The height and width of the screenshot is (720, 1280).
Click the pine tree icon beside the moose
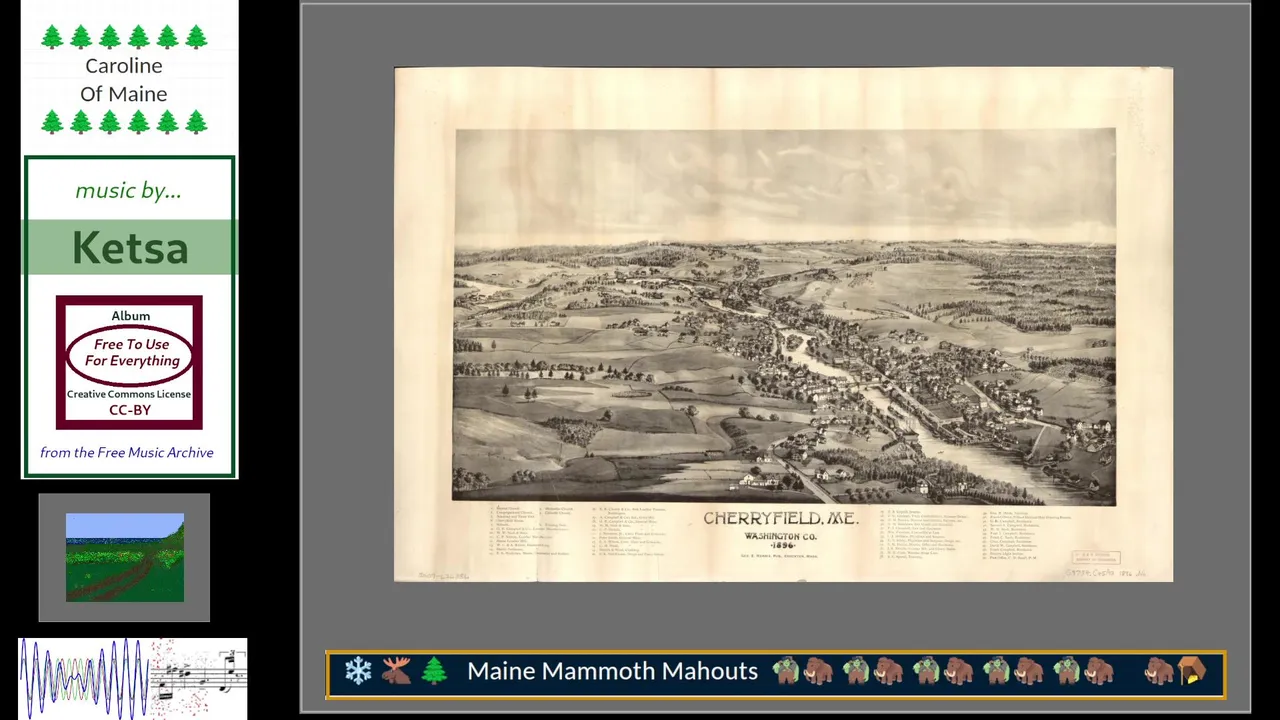434,671
